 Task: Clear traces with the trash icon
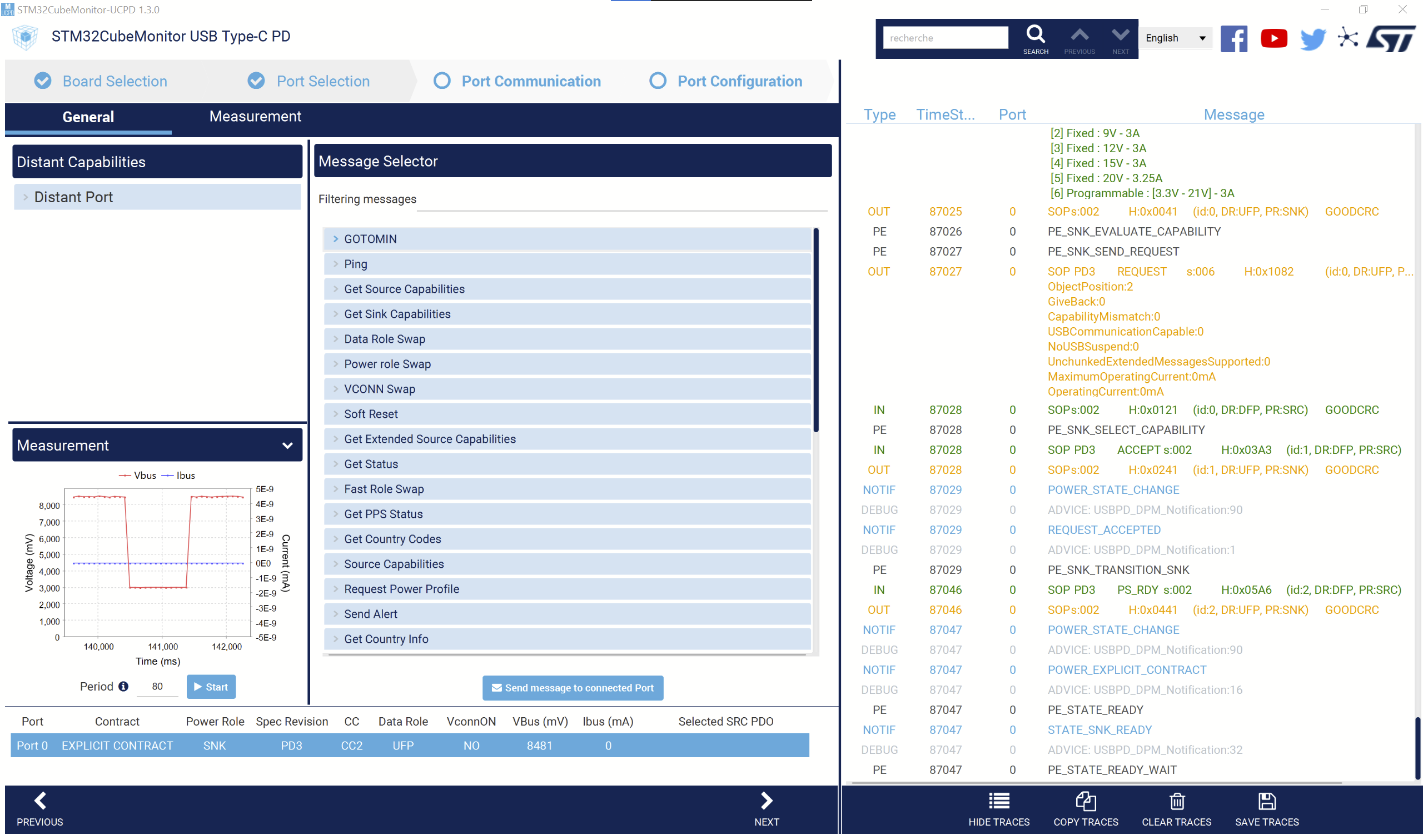1177,802
